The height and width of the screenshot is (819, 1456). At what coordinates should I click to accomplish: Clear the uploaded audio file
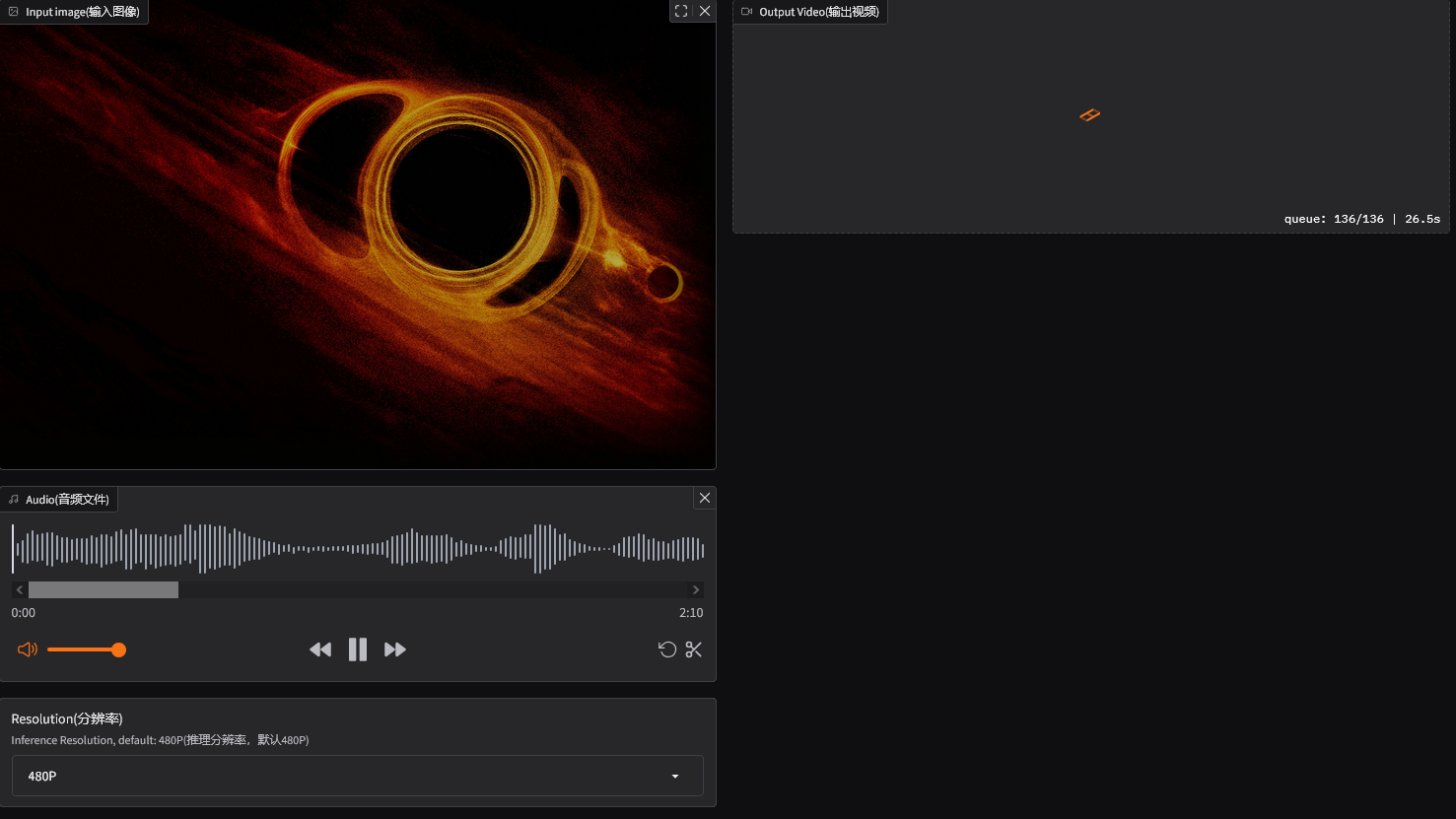(x=705, y=498)
